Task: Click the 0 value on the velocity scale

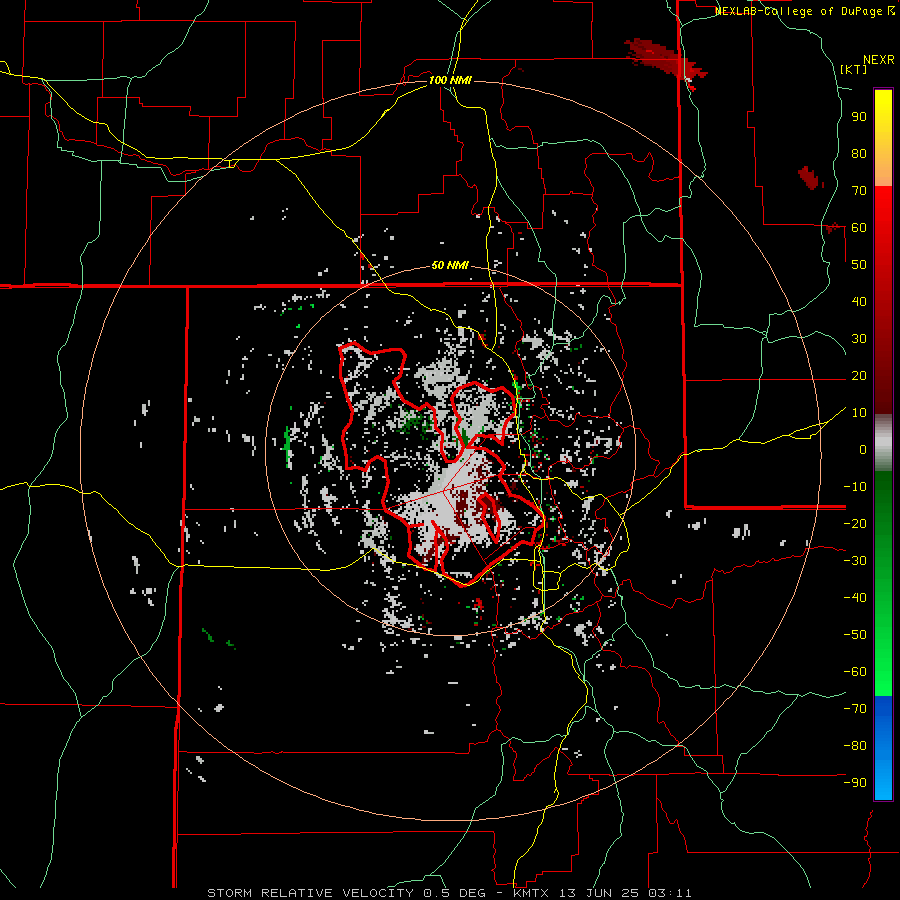Action: [x=863, y=449]
